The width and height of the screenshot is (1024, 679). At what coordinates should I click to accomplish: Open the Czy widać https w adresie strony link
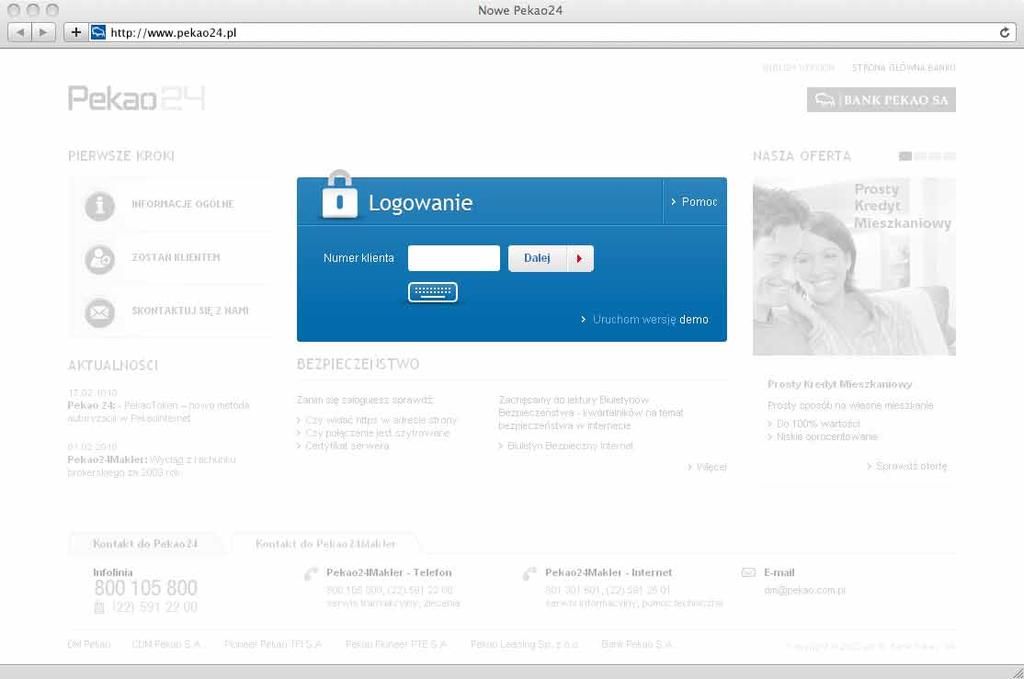pyautogui.click(x=377, y=420)
